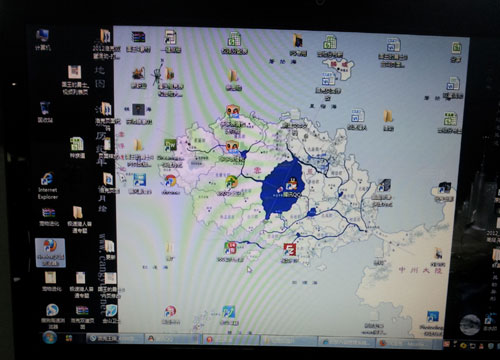Open the horse game shortcut icon
Image resolution: width=500 pixels, height=360 pixels.
point(138,78)
